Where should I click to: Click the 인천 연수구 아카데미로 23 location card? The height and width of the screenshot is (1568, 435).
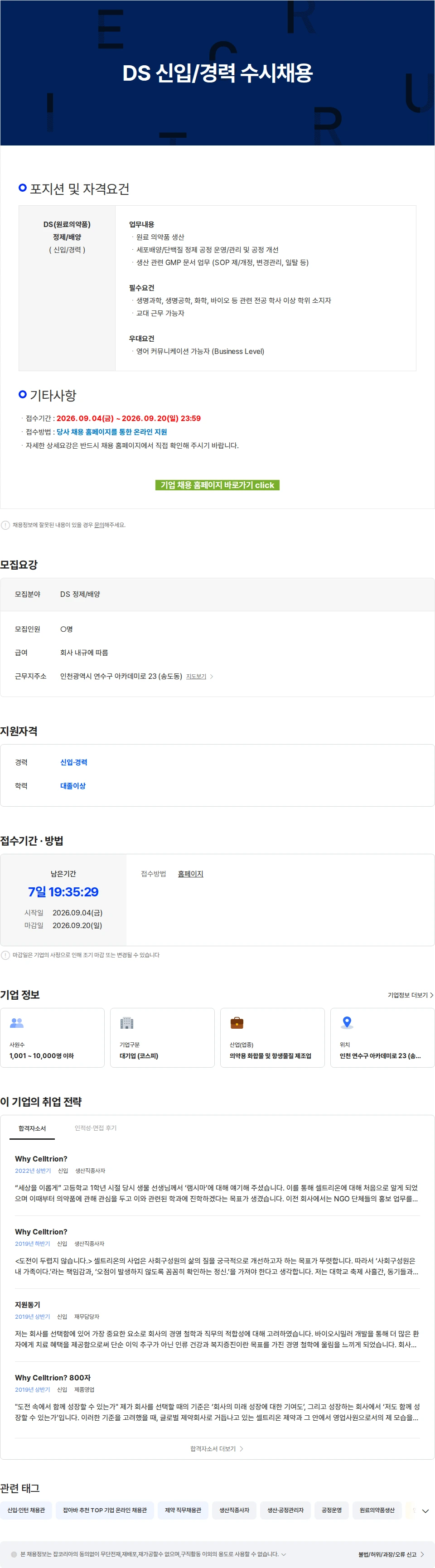[383, 1038]
